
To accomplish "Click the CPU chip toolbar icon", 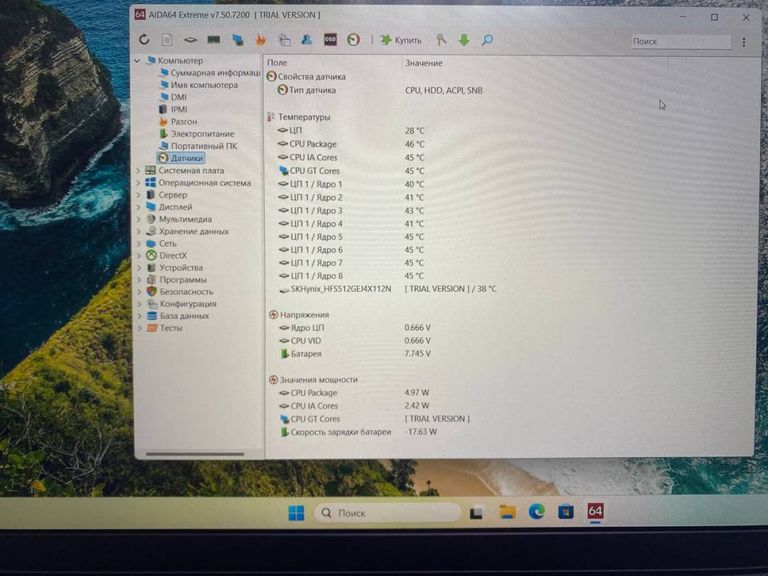I will (190, 40).
